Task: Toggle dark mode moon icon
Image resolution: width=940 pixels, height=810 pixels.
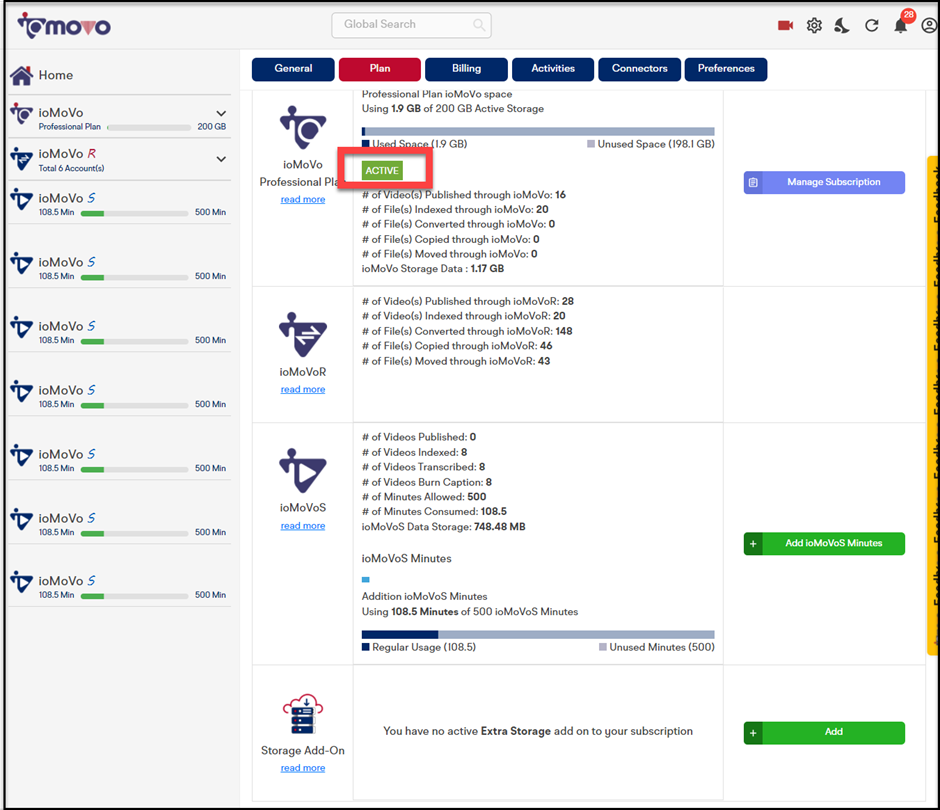Action: click(842, 25)
